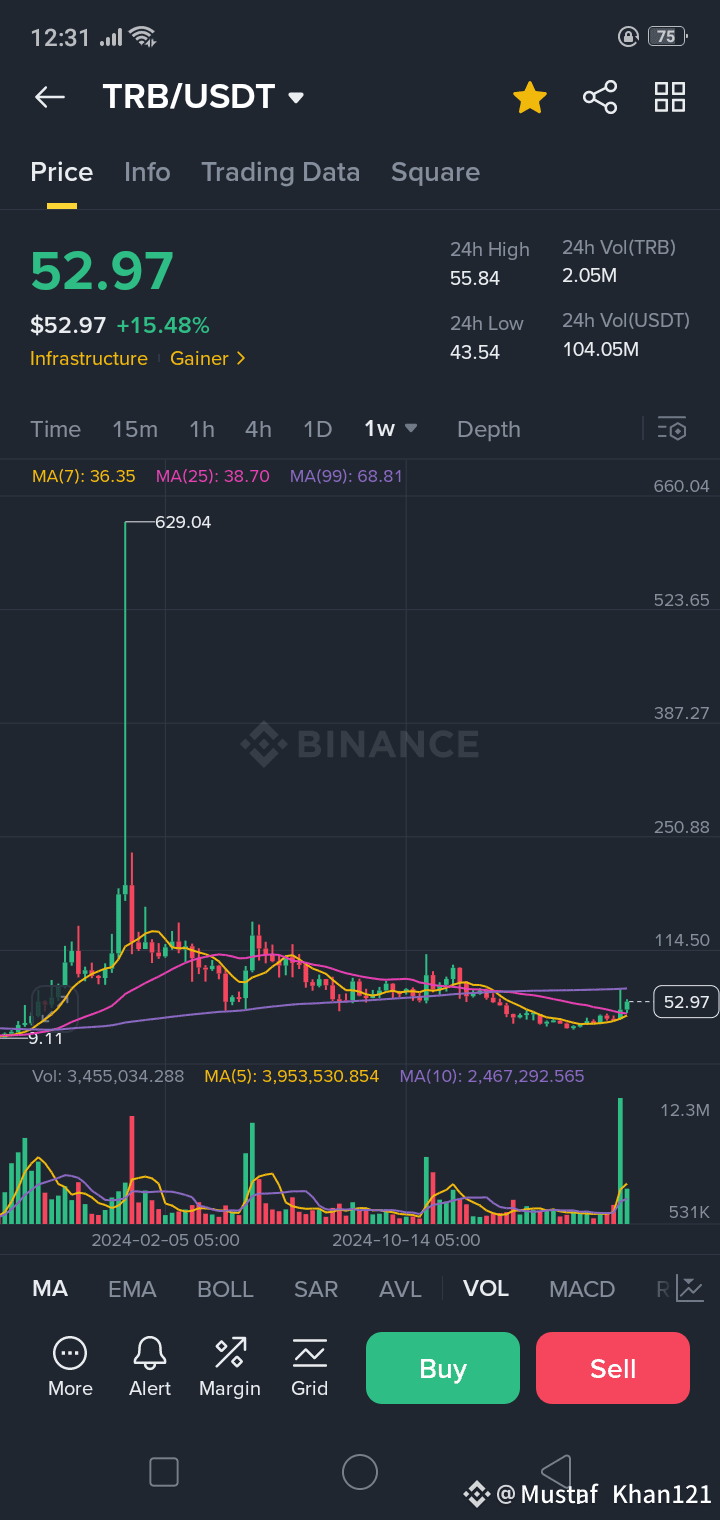
Task: Switch to the Depth chart
Action: point(488,429)
